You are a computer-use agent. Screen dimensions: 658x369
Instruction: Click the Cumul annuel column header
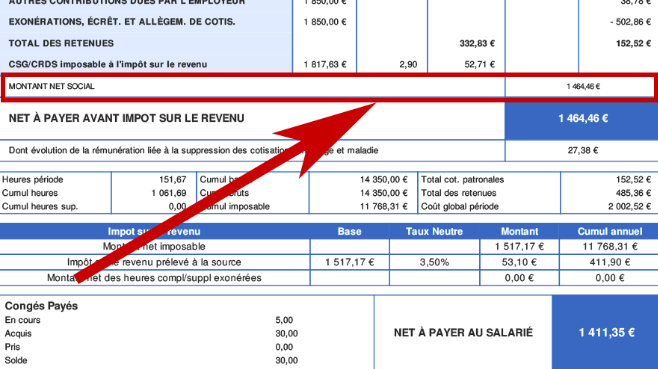pos(609,231)
